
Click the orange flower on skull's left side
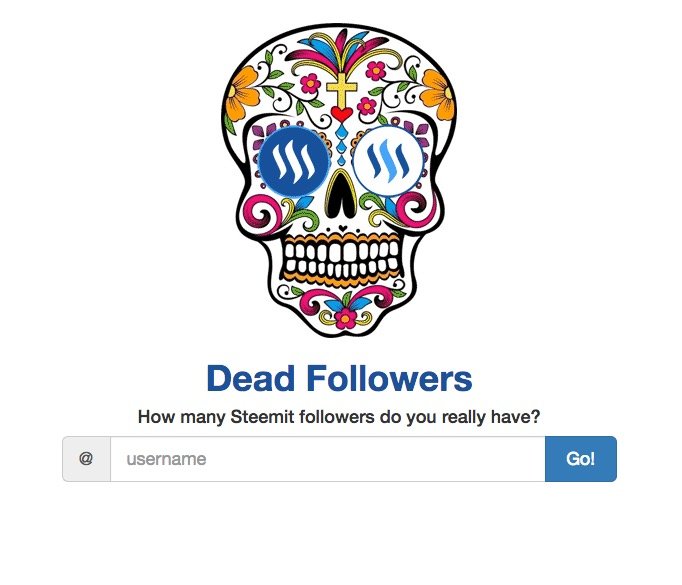tap(243, 93)
